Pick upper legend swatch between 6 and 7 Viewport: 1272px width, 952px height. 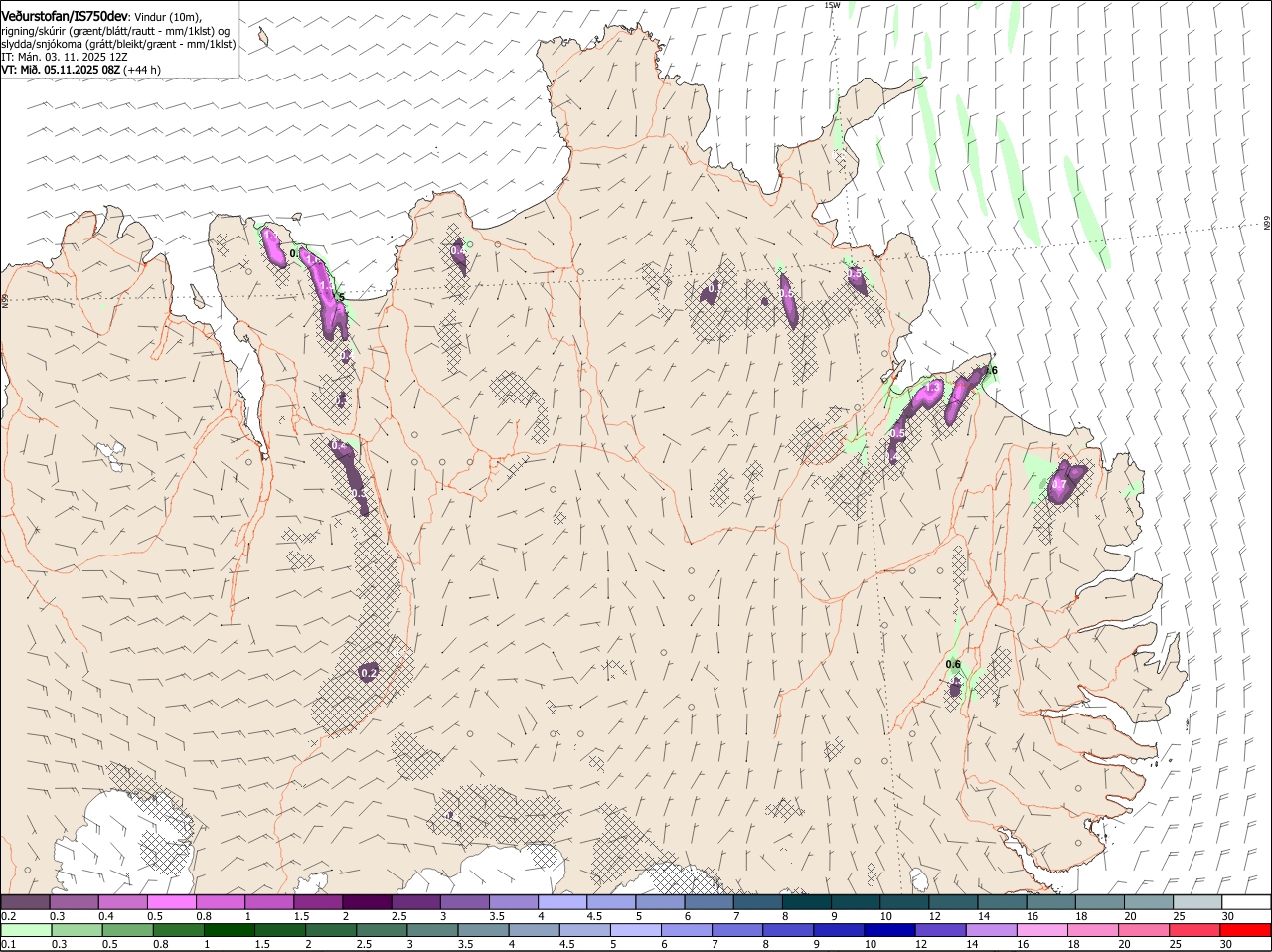tap(710, 902)
